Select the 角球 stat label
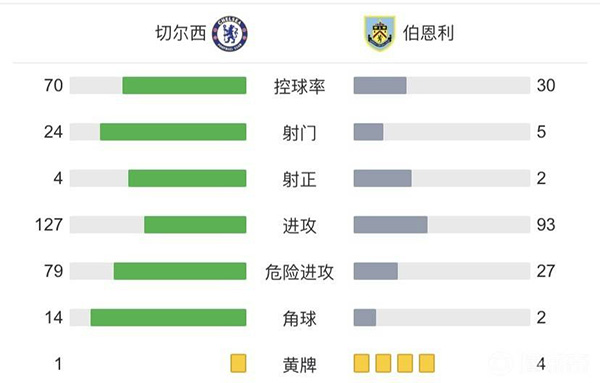This screenshot has height=383, width=600. tap(300, 319)
